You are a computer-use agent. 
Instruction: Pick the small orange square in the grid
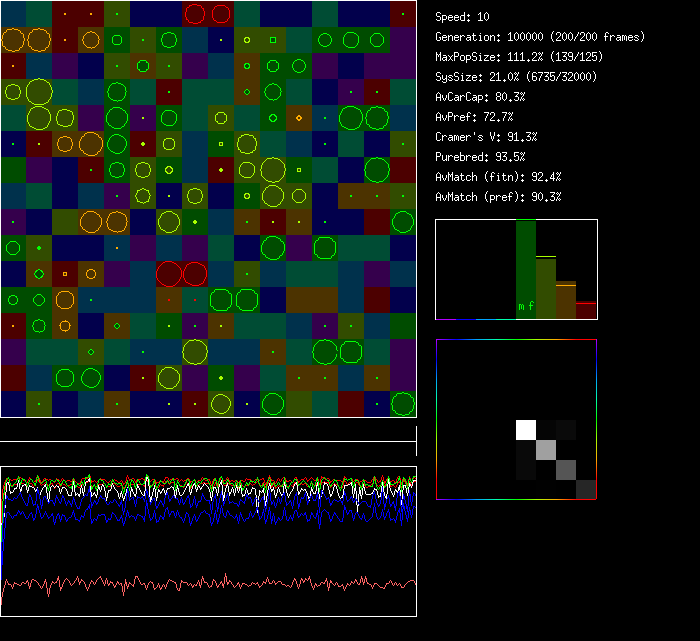tap(65, 273)
